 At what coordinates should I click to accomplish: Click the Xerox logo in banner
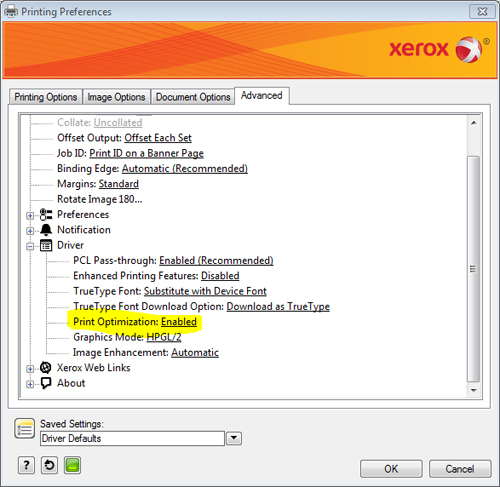[x=439, y=49]
